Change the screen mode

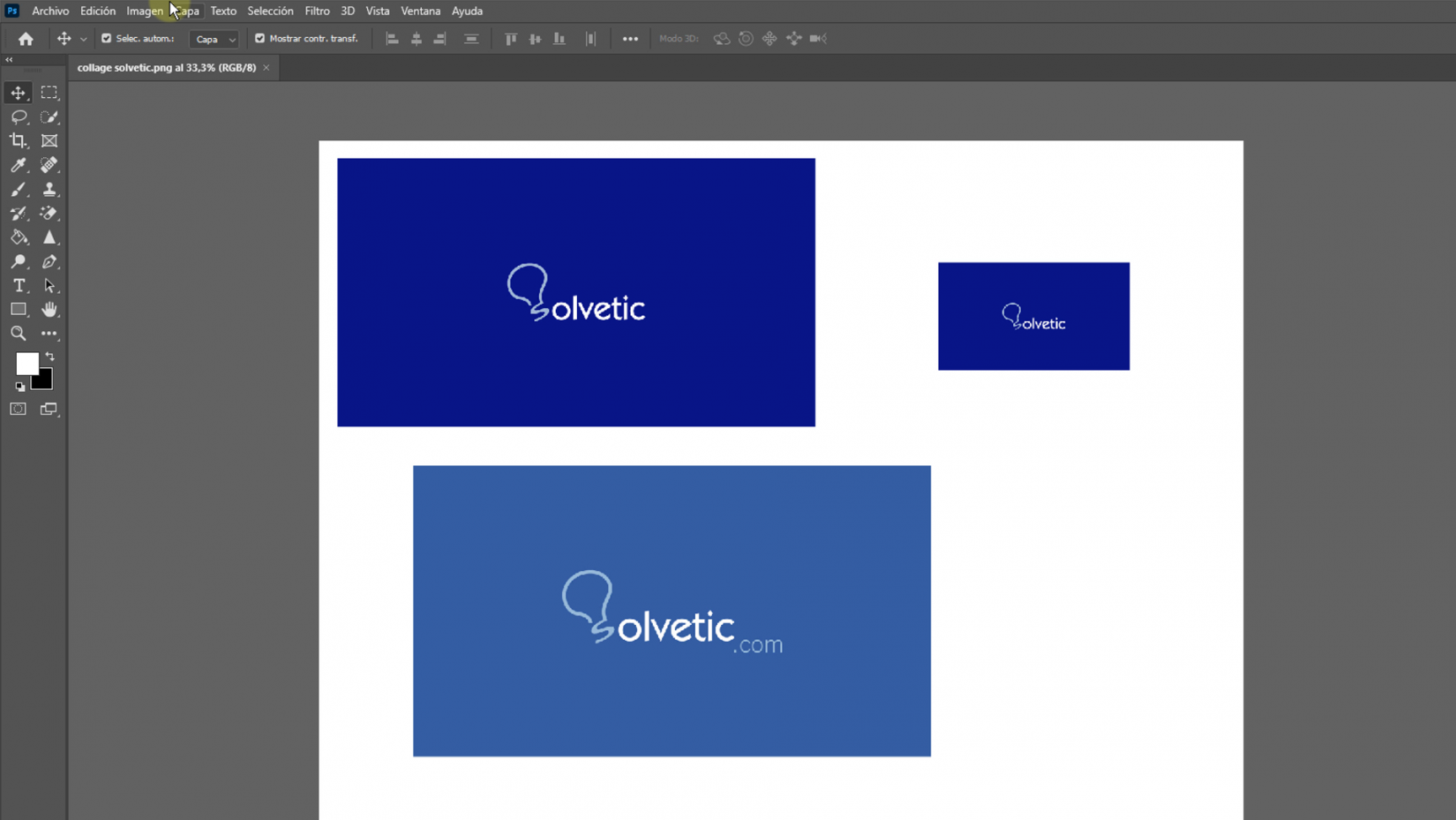tap(49, 409)
